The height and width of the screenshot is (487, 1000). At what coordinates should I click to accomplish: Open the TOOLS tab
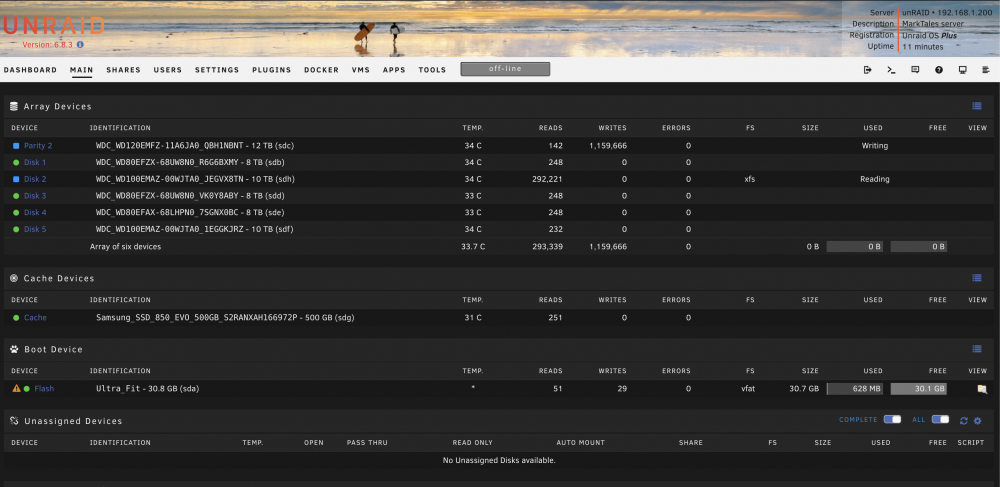(x=432, y=70)
